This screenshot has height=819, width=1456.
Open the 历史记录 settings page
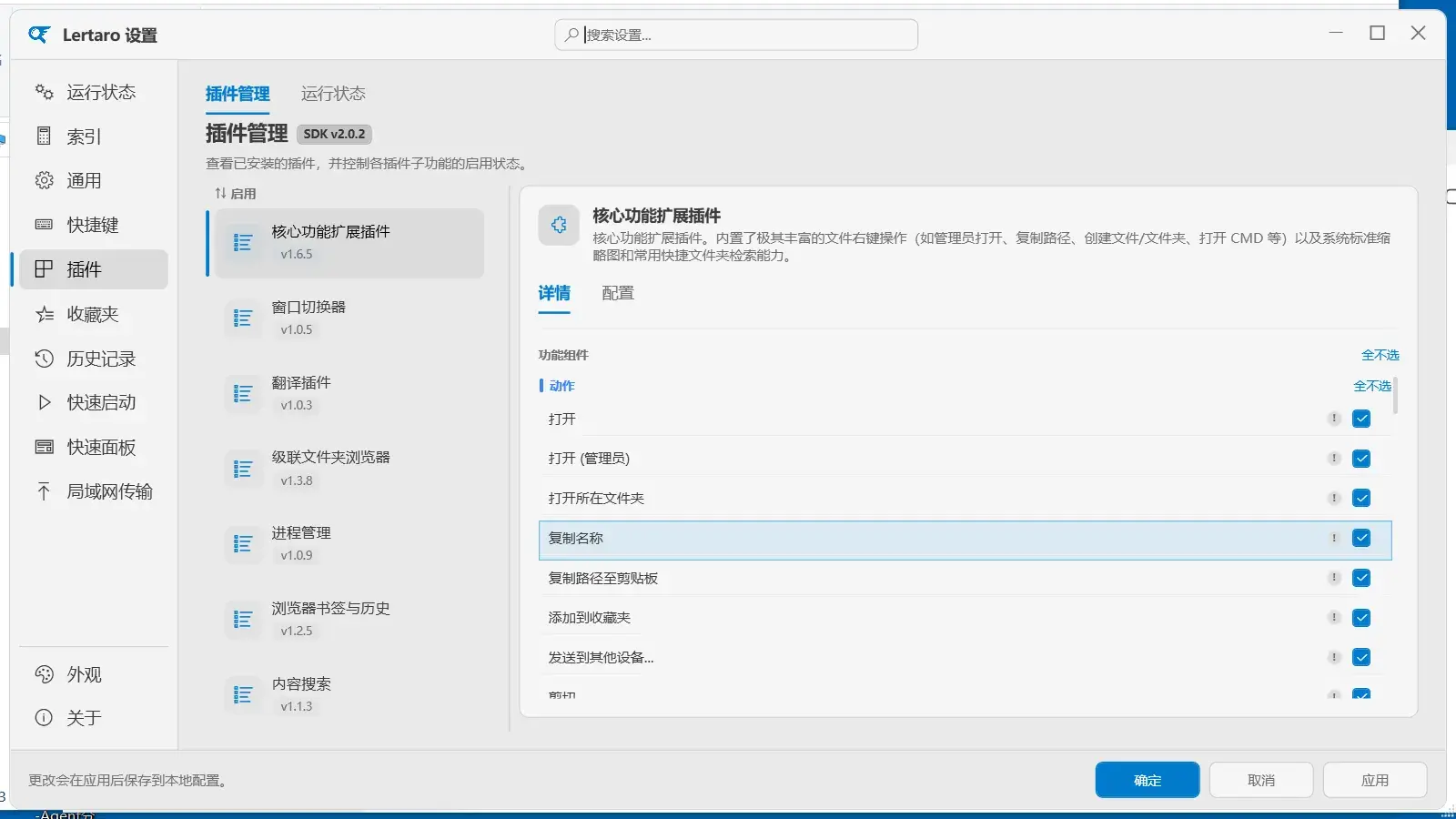[94, 359]
